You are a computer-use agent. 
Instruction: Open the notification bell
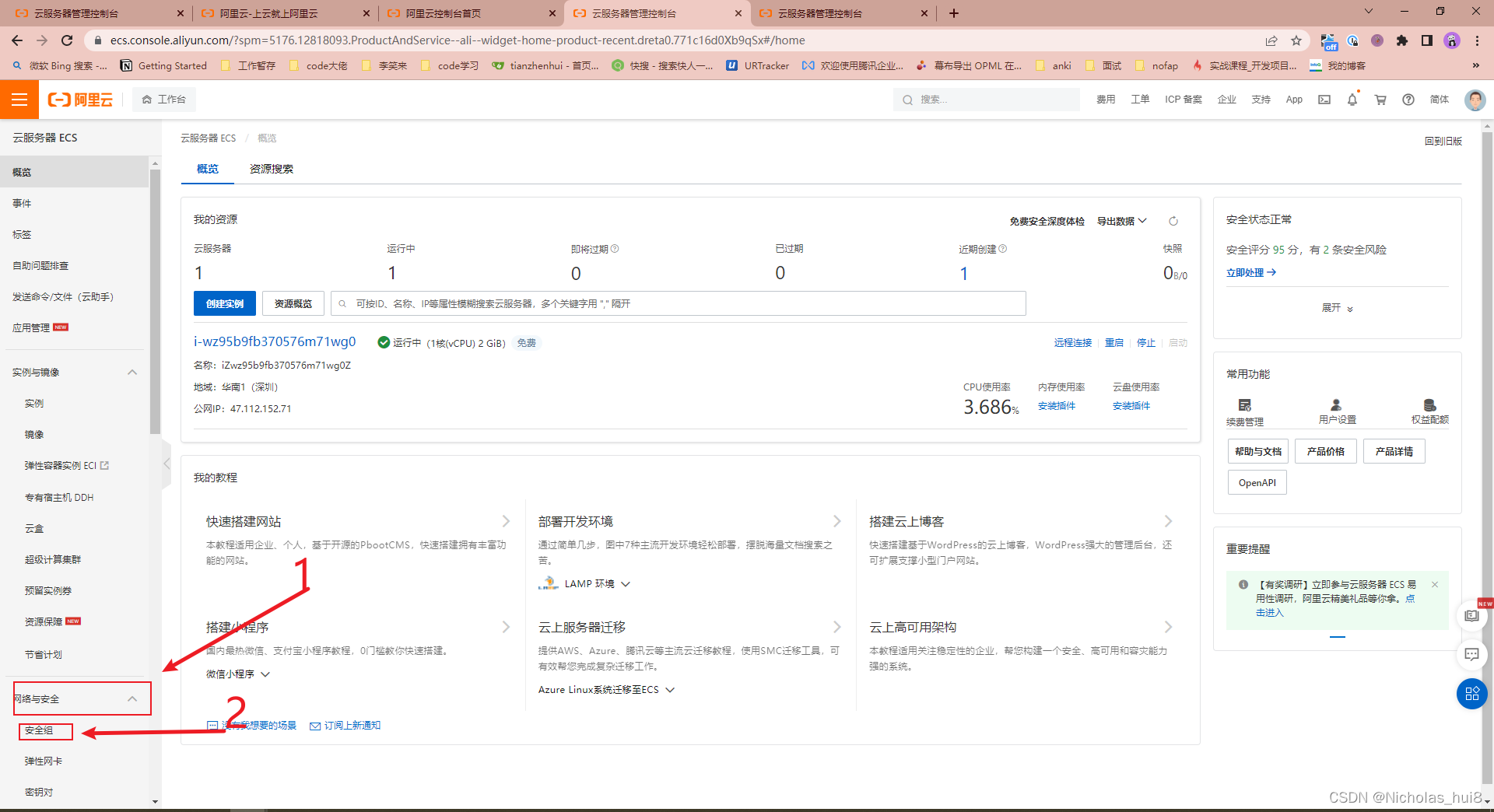pos(1352,100)
